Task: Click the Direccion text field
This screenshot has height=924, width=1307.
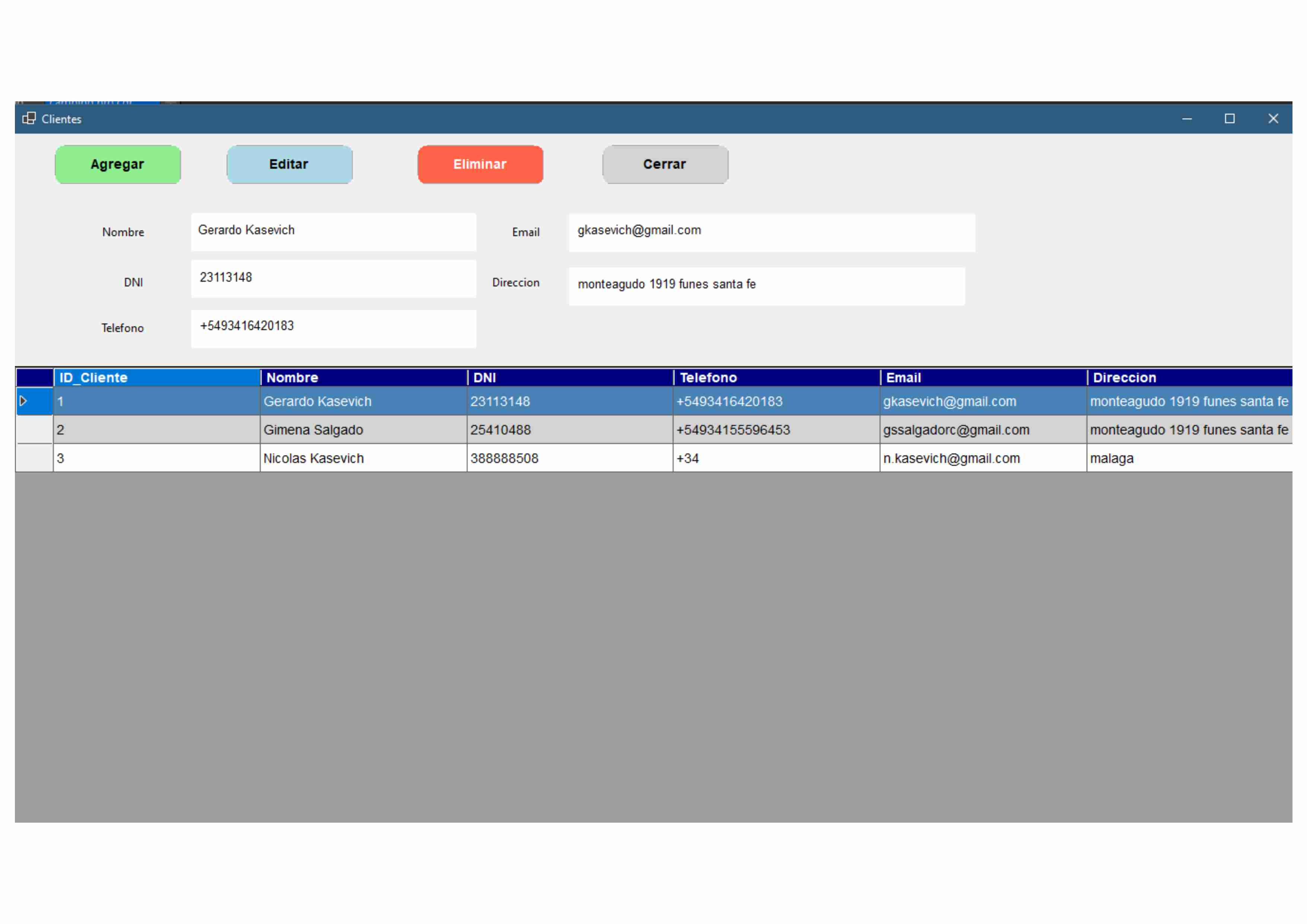Action: click(x=766, y=286)
